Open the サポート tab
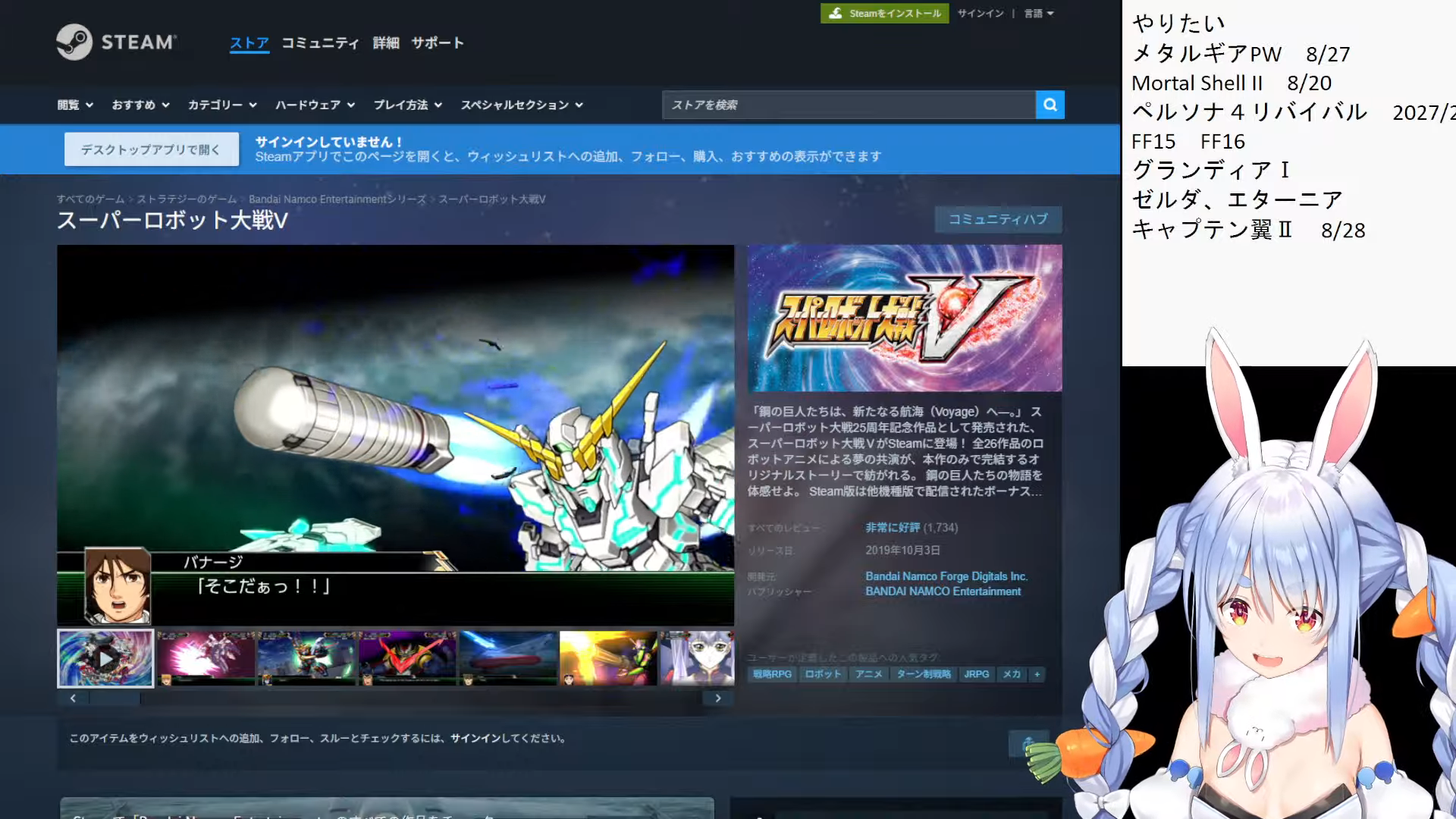Image resolution: width=1456 pixels, height=819 pixels. pyautogui.click(x=438, y=43)
